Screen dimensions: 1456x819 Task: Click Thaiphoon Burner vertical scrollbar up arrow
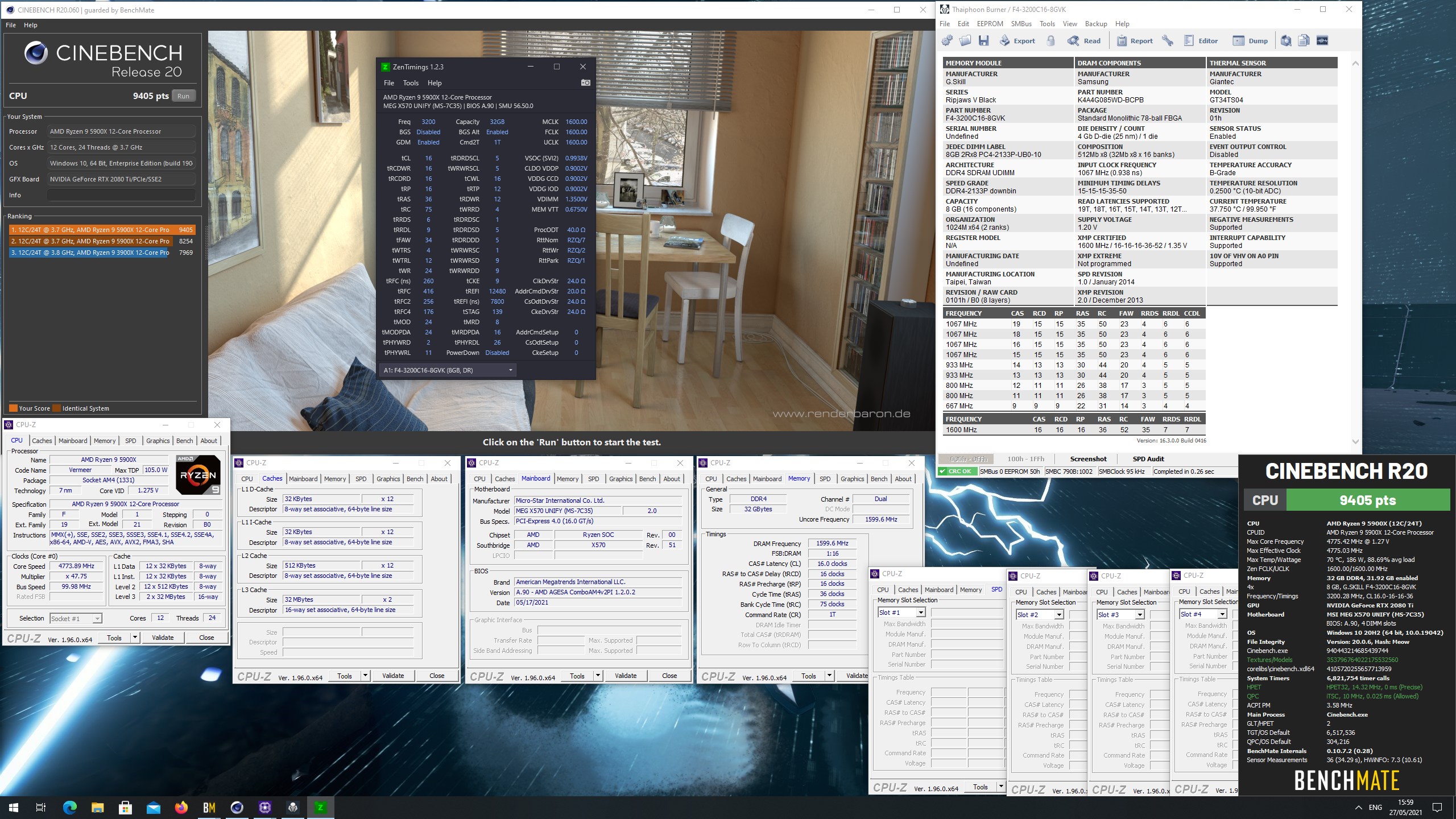point(1355,63)
